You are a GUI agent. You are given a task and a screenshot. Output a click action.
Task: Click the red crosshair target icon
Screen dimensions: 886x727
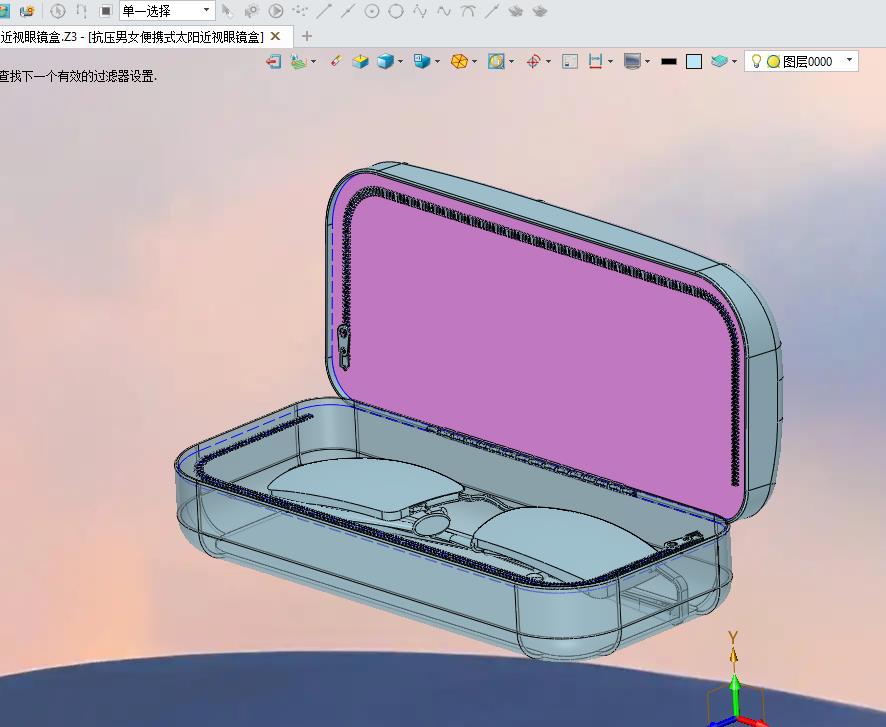click(533, 61)
